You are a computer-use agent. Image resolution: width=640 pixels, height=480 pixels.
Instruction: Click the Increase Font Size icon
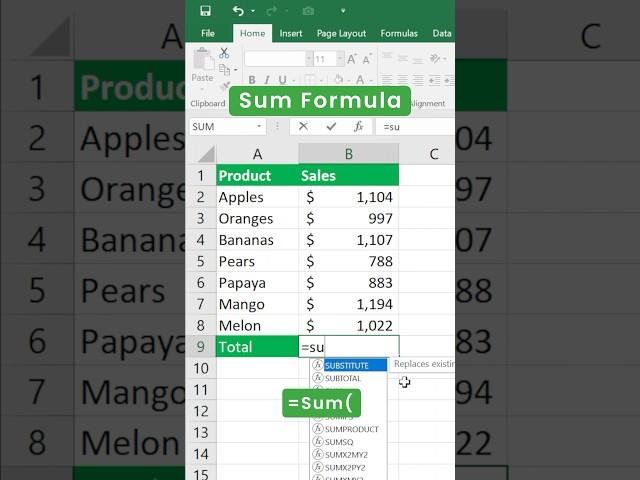[x=351, y=59]
